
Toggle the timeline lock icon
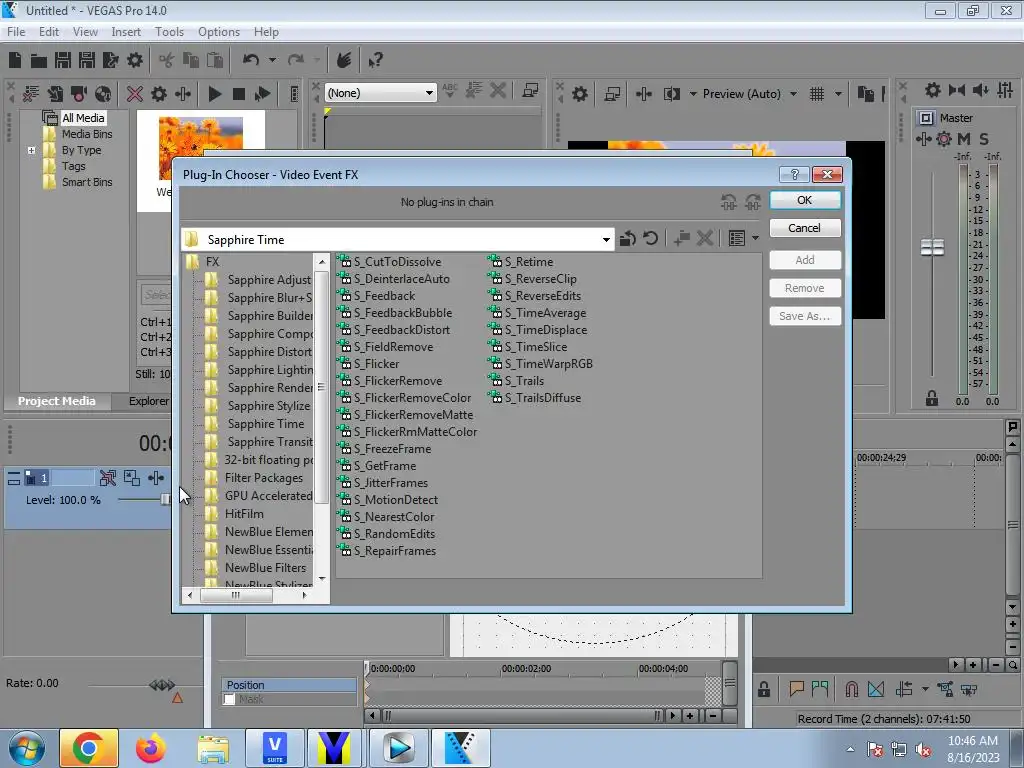pyautogui.click(x=763, y=689)
